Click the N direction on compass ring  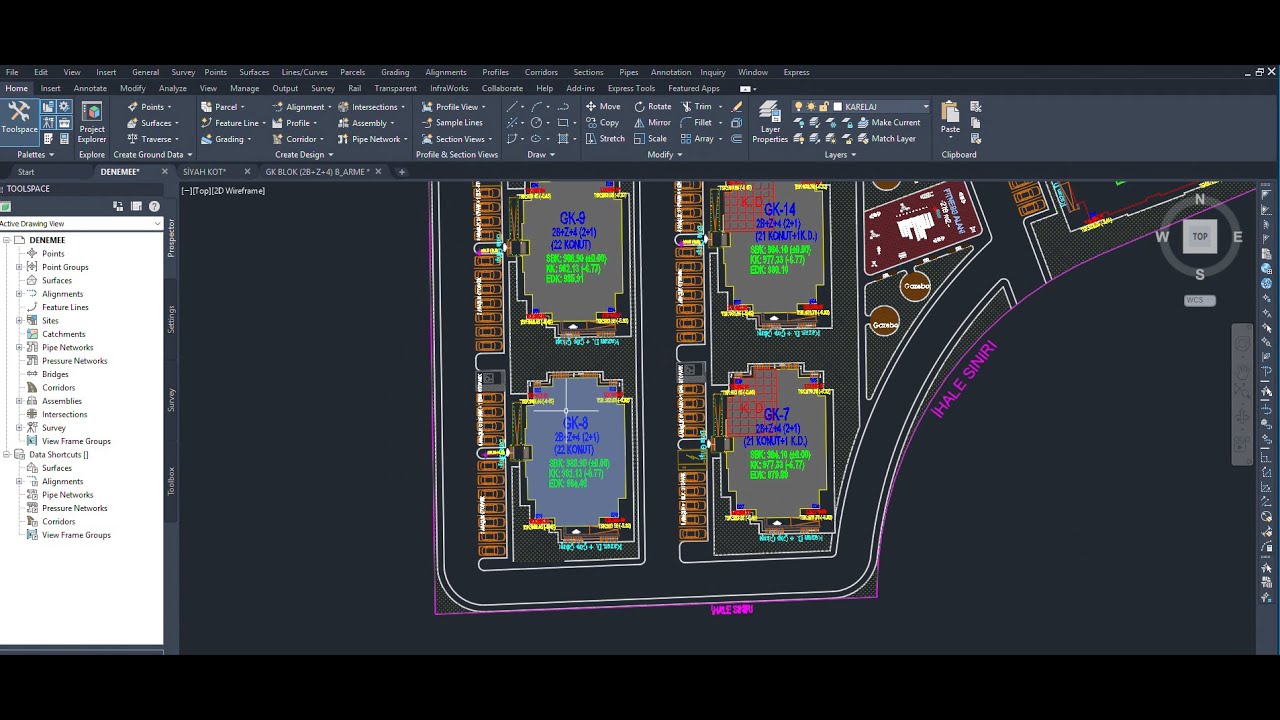pos(1200,200)
